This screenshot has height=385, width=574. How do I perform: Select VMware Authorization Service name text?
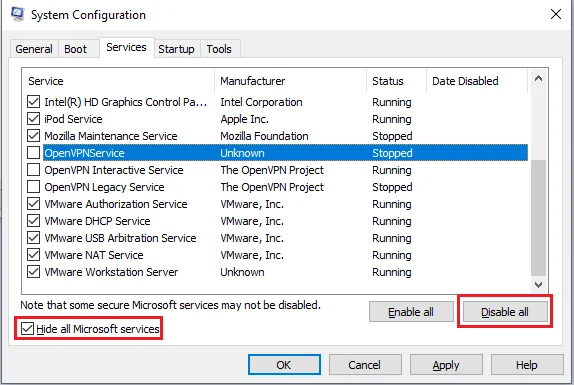116,204
